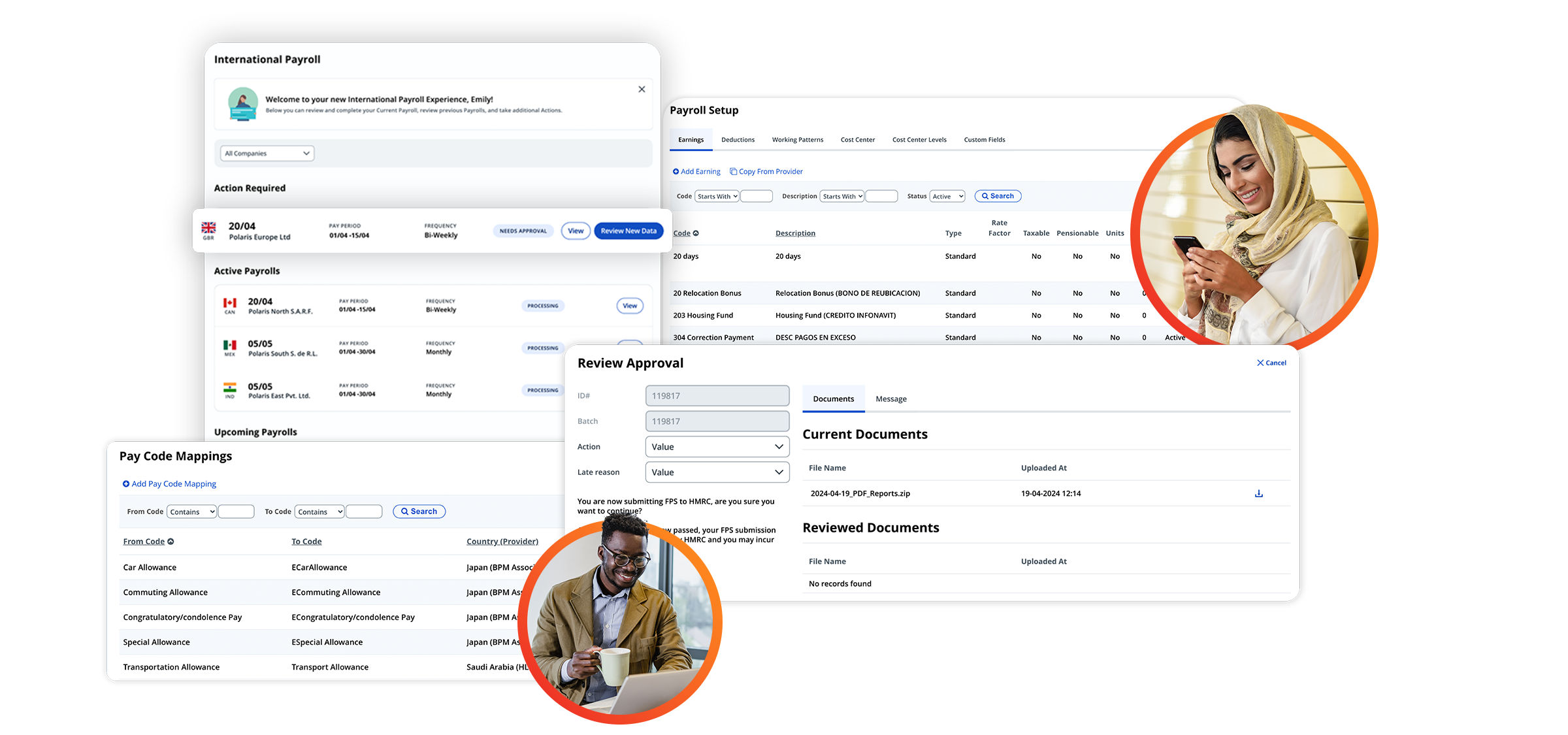The width and height of the screenshot is (1568, 735).
Task: Click the 'Commuting Allowance' from code row
Action: [x=165, y=593]
